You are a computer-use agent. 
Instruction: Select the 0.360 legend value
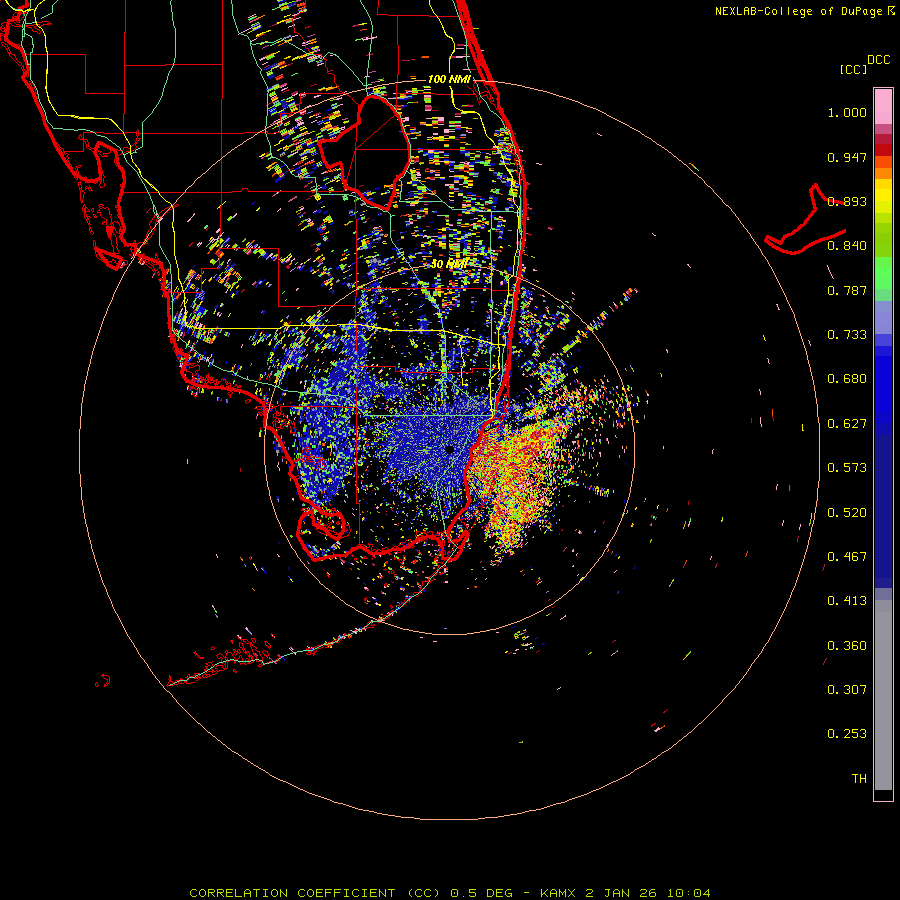(847, 646)
